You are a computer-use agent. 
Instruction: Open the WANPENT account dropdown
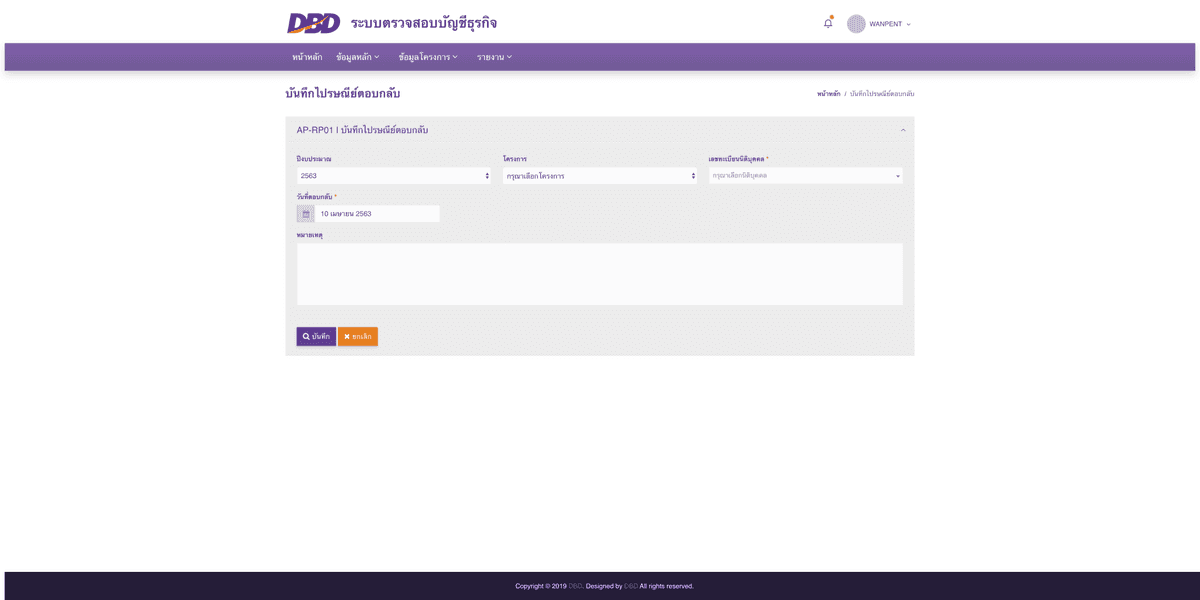890,24
